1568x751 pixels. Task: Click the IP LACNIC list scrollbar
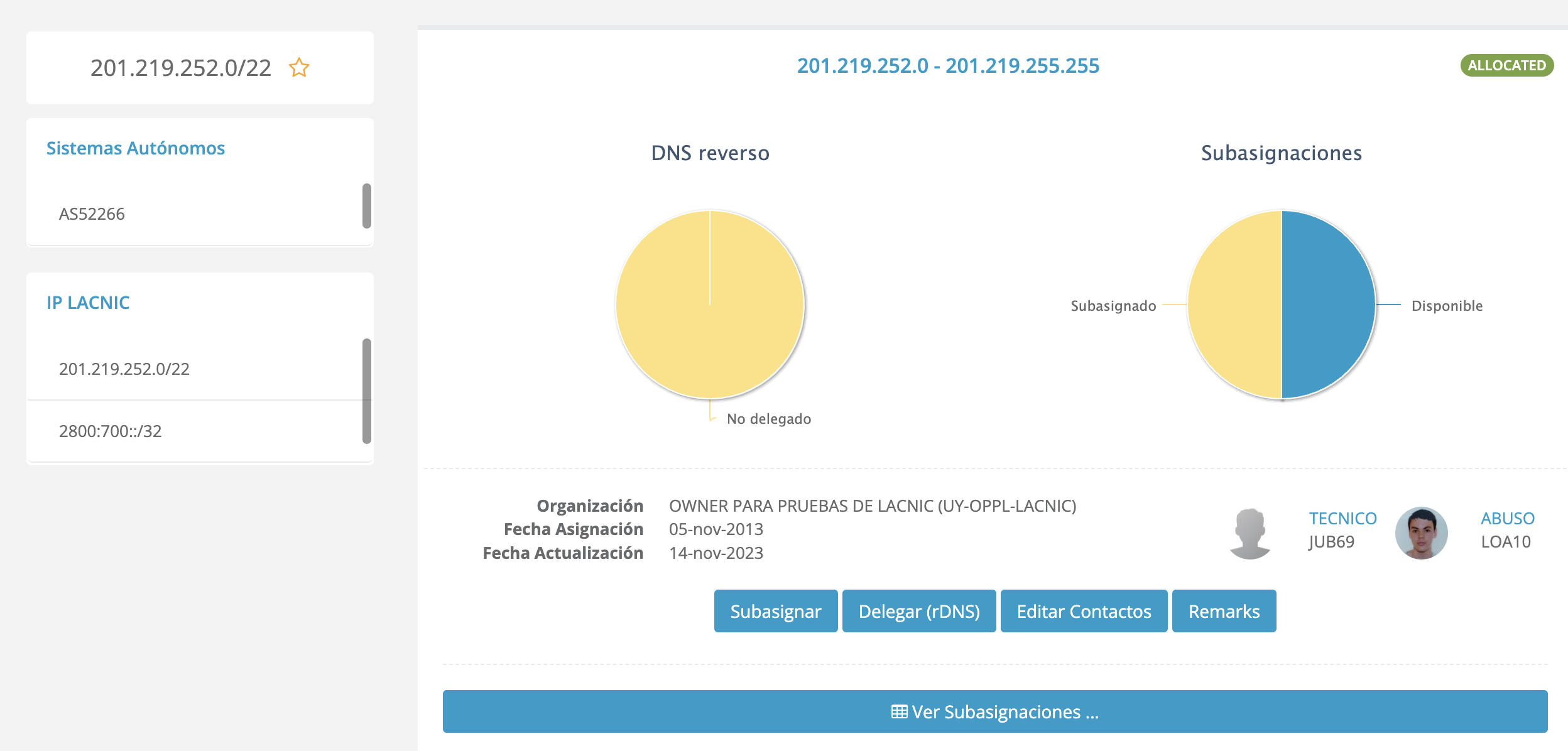point(366,391)
